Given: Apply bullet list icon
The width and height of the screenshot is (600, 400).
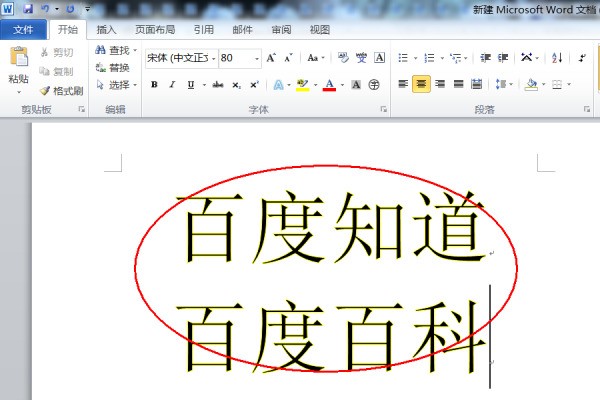Looking at the screenshot, I should click(403, 58).
